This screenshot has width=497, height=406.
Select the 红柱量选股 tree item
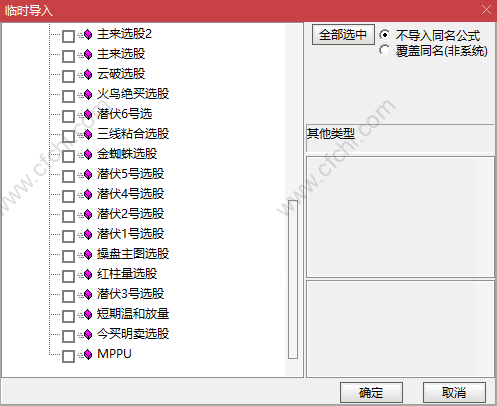point(127,274)
